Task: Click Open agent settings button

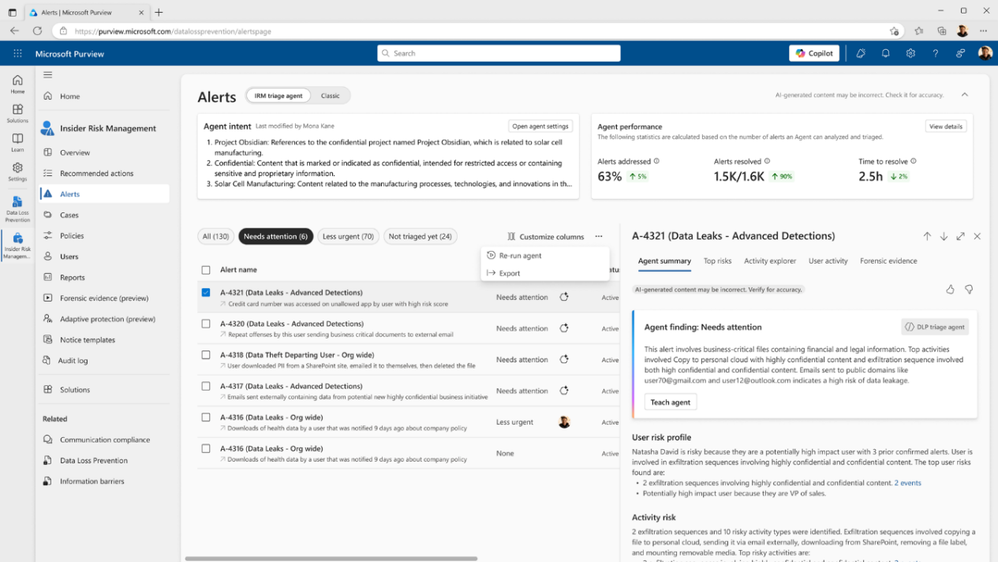Action: pos(540,126)
